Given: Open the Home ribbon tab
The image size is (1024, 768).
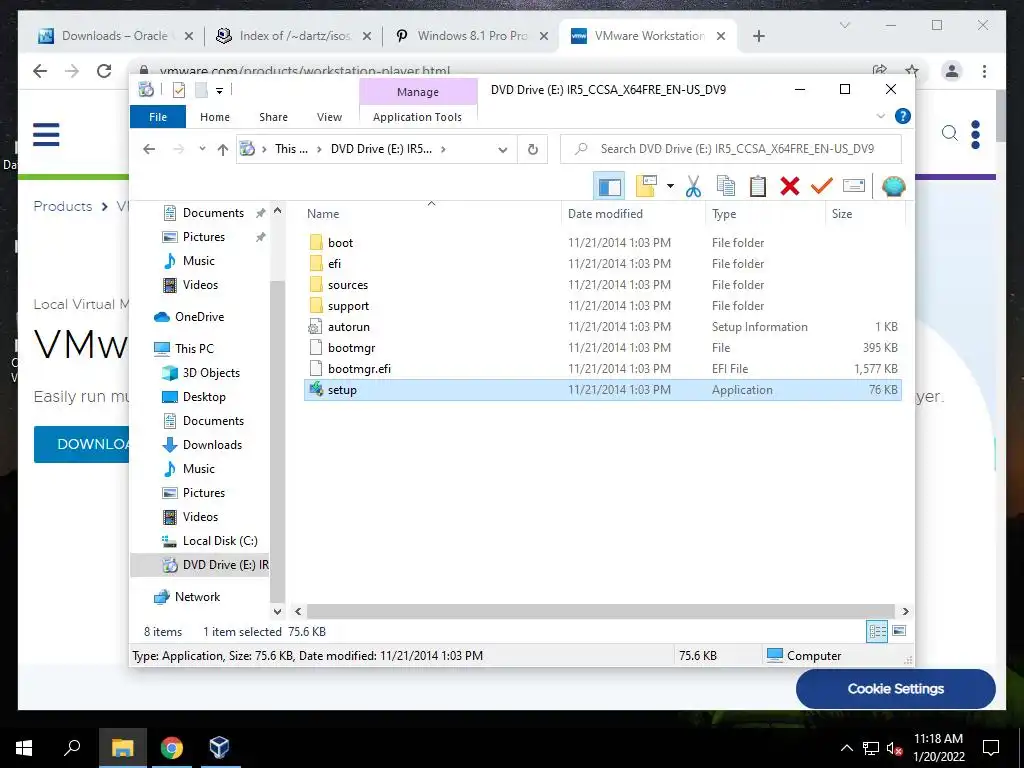Looking at the screenshot, I should coord(215,117).
